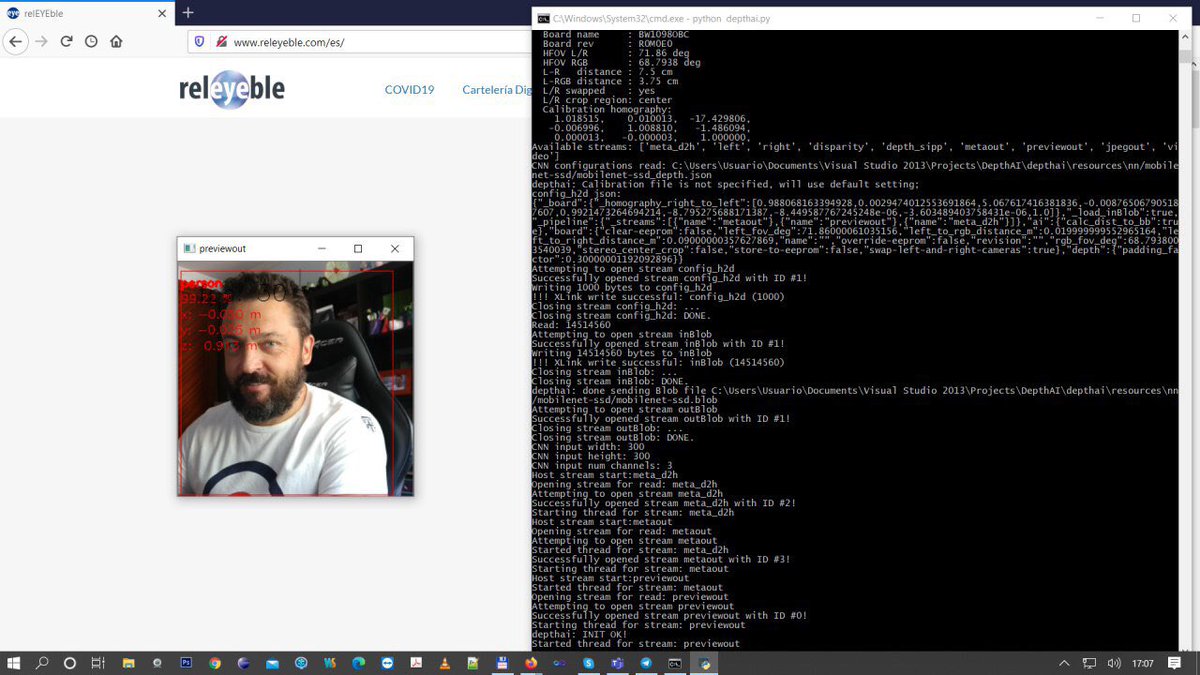1200x675 pixels.
Task: Open recent history via the clock icon
Action: (x=90, y=42)
